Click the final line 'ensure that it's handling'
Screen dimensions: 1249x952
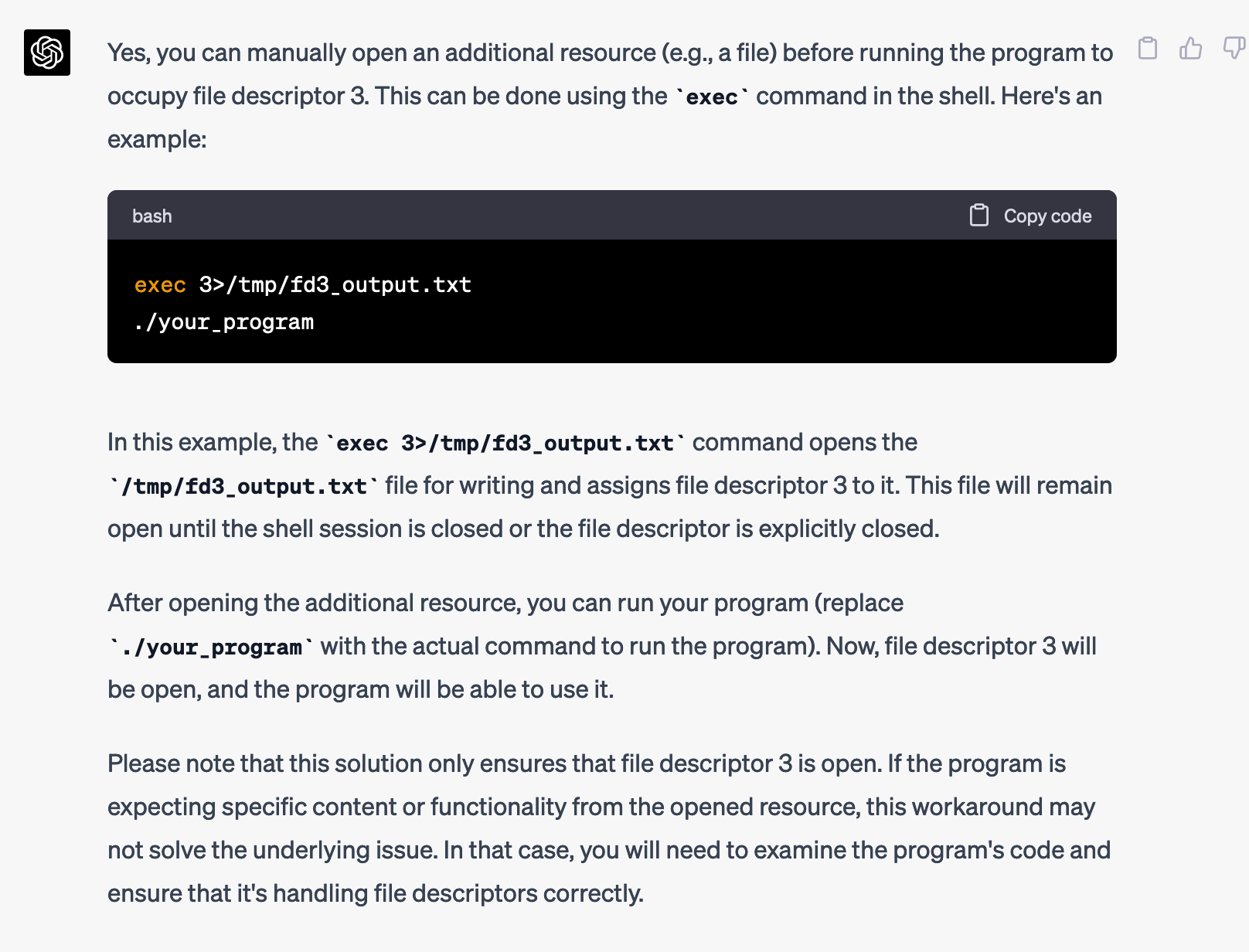(x=376, y=893)
